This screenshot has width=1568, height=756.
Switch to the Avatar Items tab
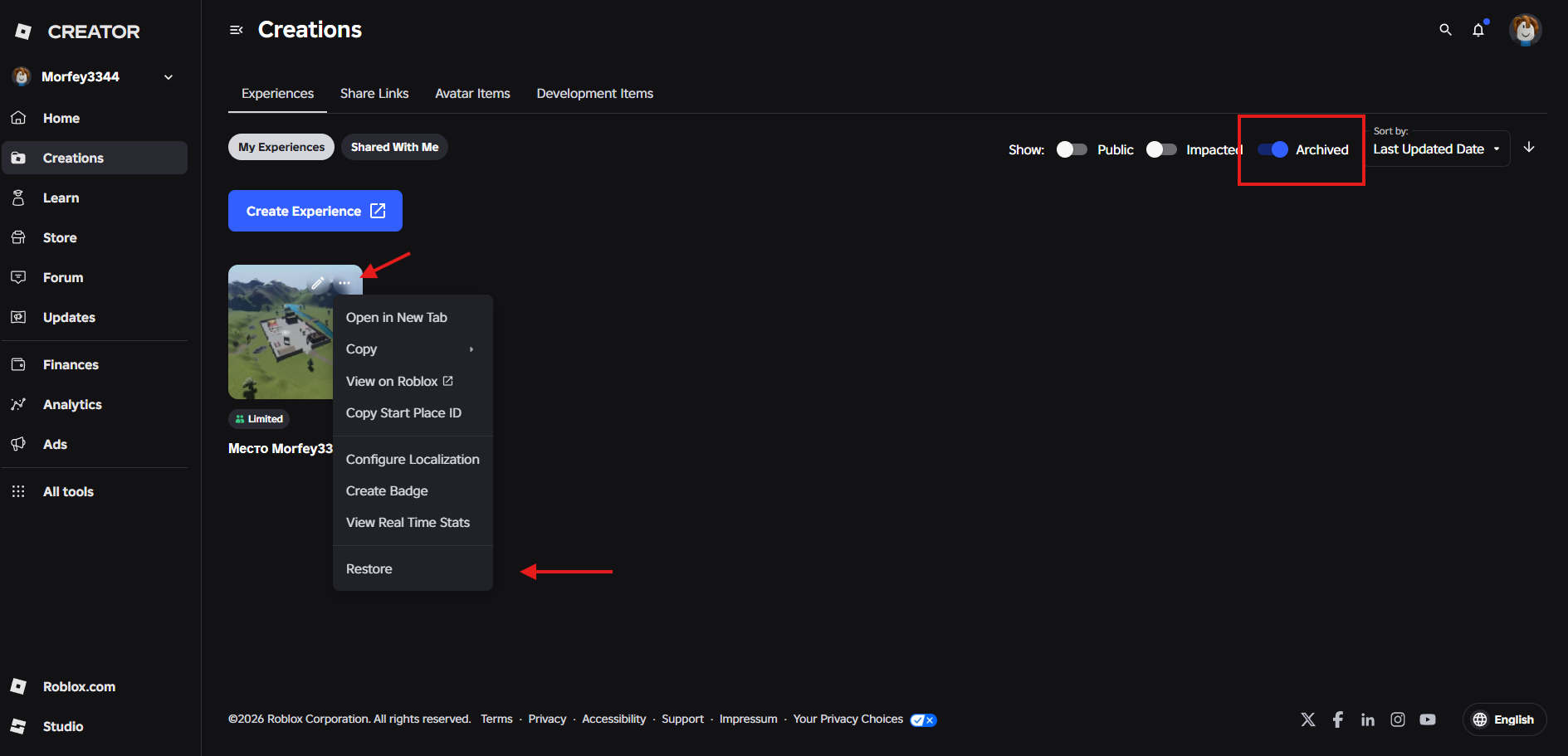[472, 94]
